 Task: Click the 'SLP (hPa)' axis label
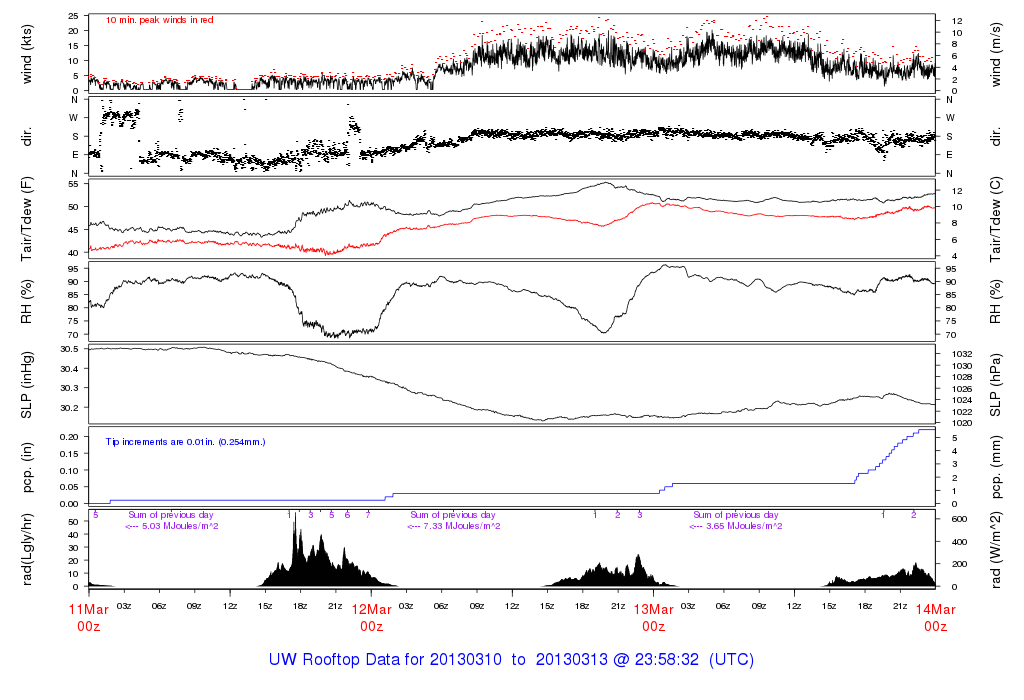(995, 385)
